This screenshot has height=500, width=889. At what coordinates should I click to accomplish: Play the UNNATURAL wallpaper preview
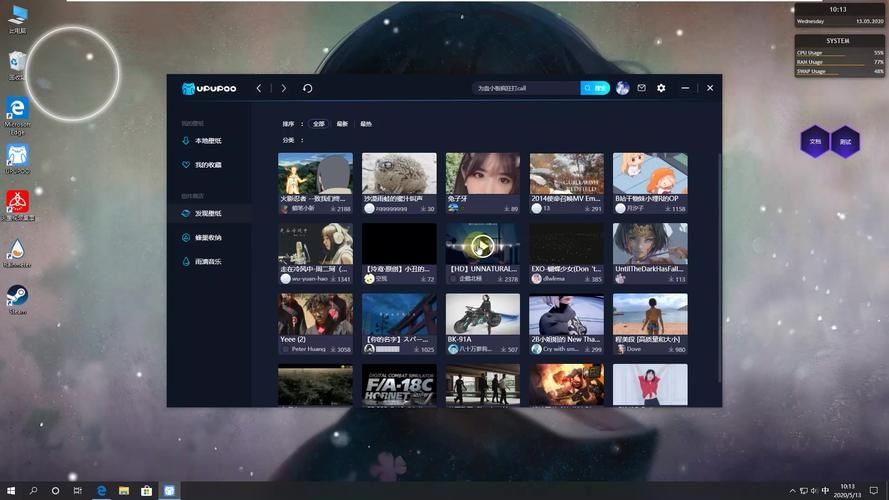pos(482,246)
